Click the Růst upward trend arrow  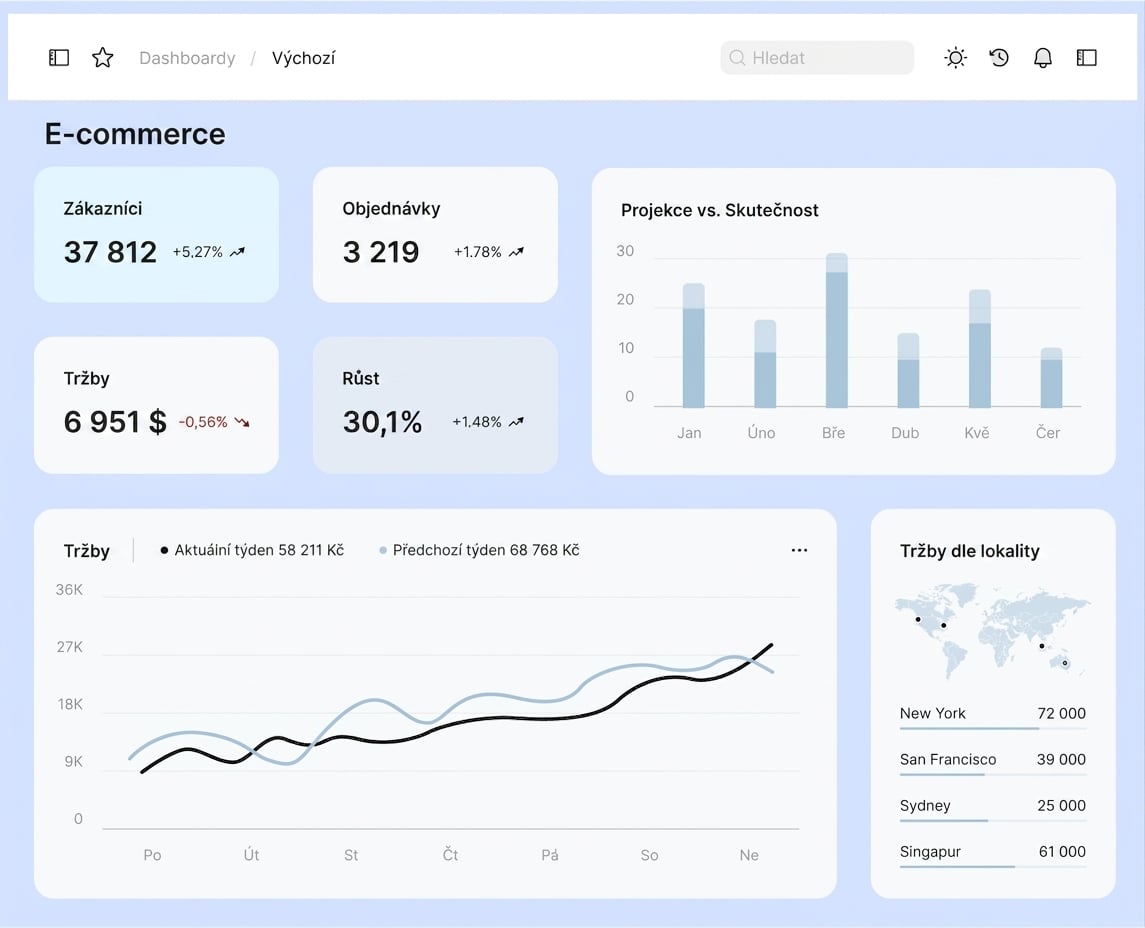[516, 422]
